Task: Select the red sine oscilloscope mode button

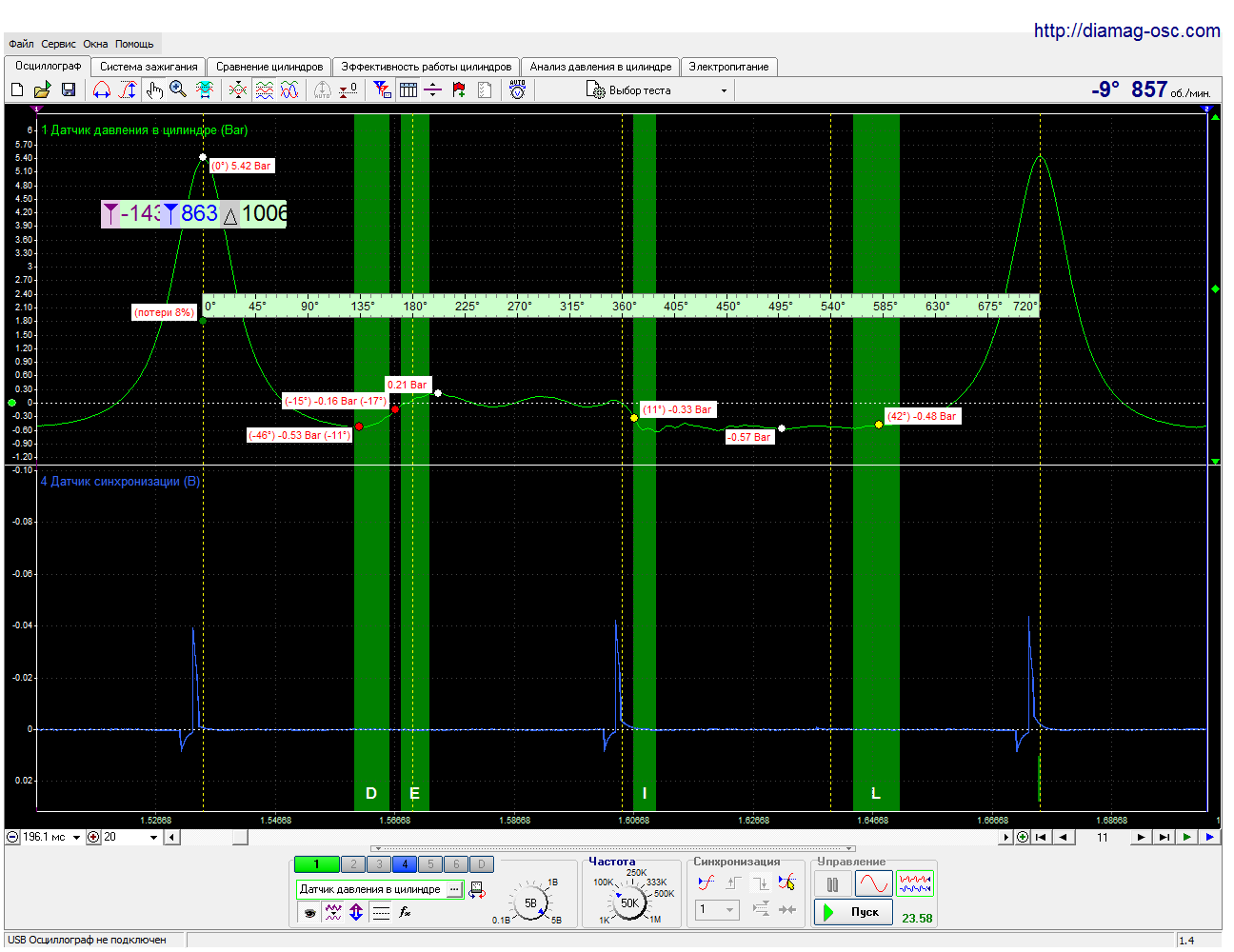Action: coord(873,884)
